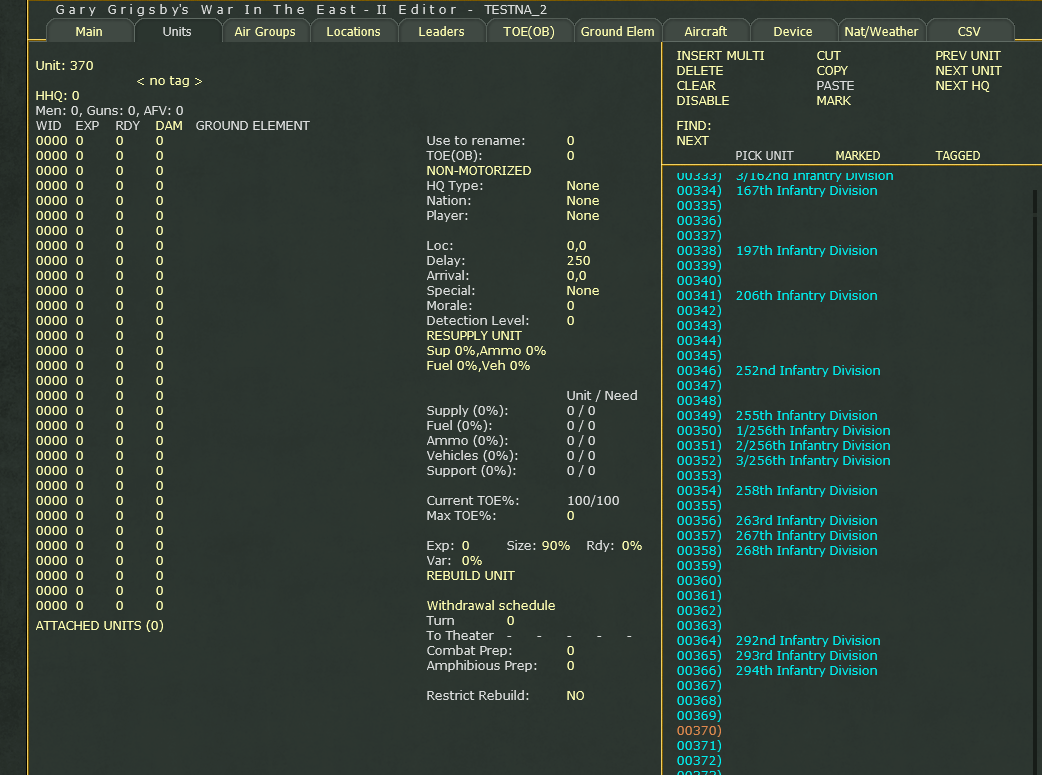Select 252nd Infantry Division in list
The width and height of the screenshot is (1042, 775).
(807, 371)
